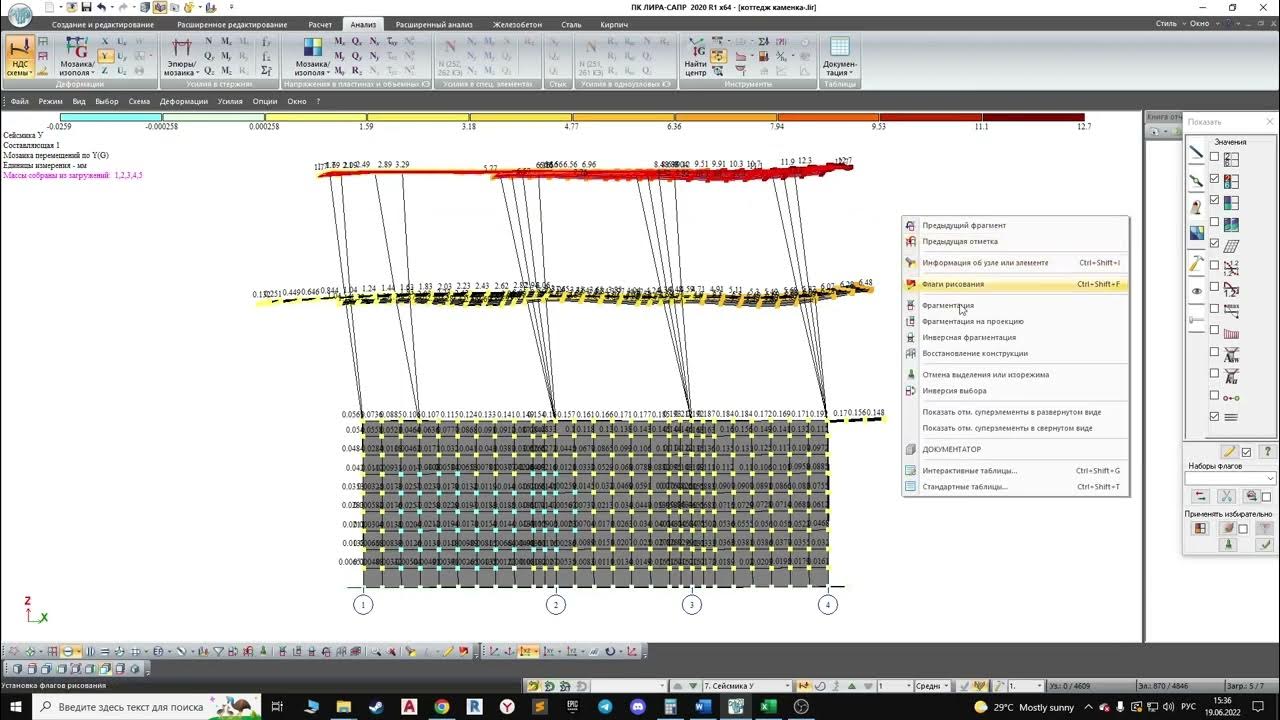Click the red 12.7 end of color scale

(1034, 117)
